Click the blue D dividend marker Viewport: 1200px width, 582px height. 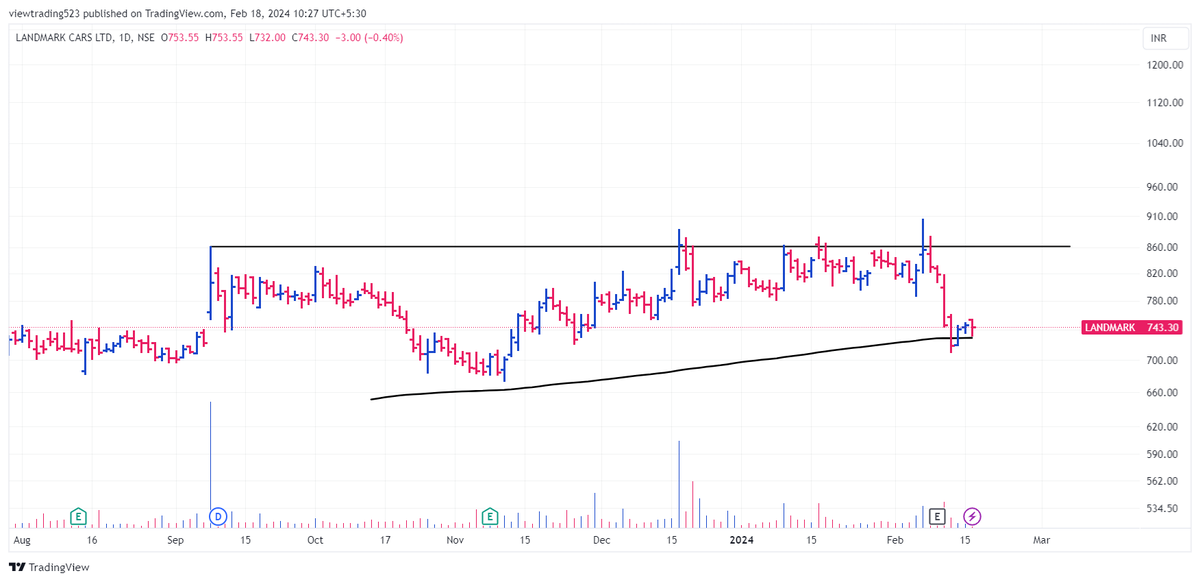click(218, 517)
